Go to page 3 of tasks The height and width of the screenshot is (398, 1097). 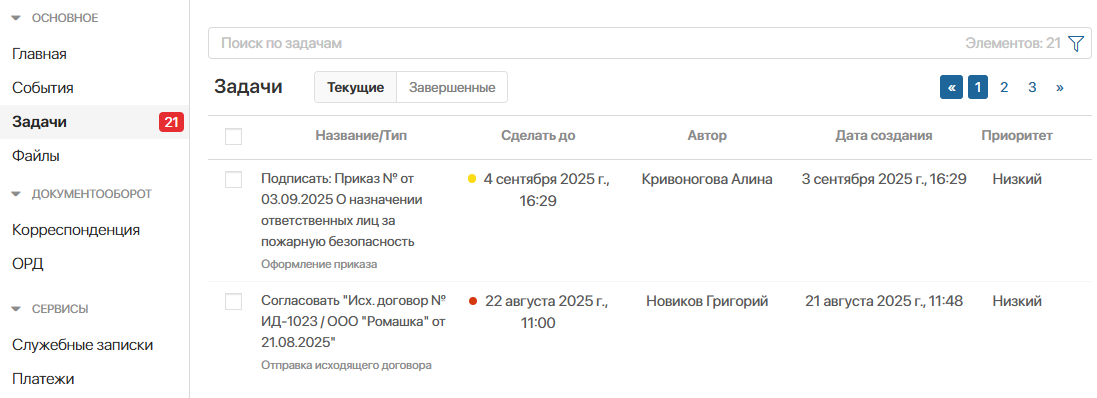[1032, 87]
